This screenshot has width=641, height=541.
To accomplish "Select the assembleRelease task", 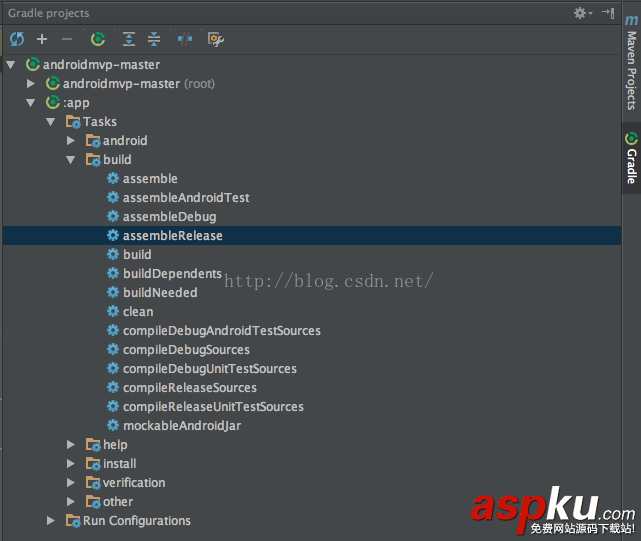I will pyautogui.click(x=173, y=236).
